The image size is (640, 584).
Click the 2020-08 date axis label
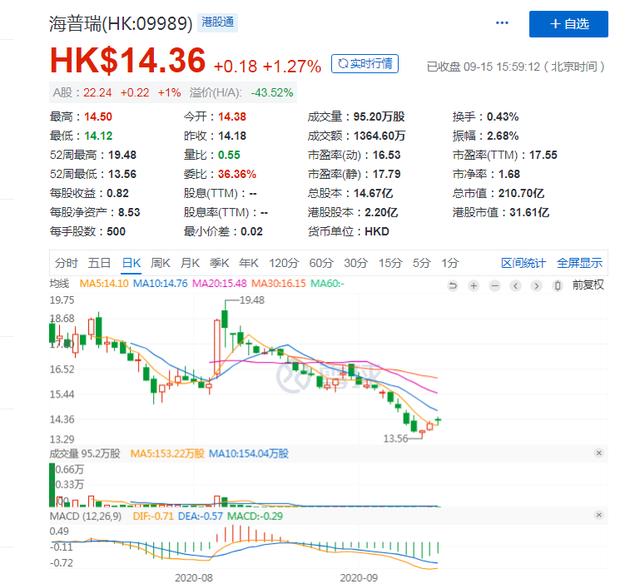pyautogui.click(x=194, y=578)
